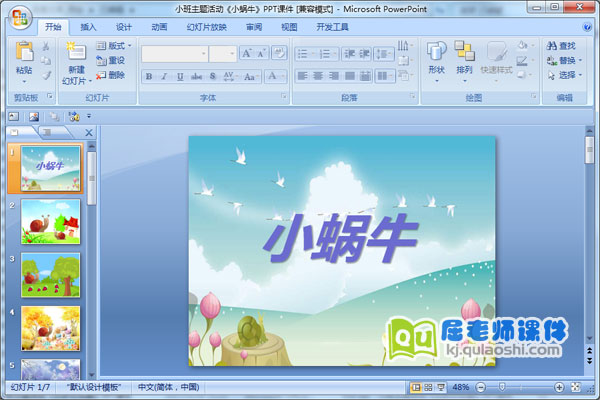Viewport: 600px width, 400px height.
Task: Click the theme name 默认设计模板 in status bar
Action: pyautogui.click(x=94, y=387)
